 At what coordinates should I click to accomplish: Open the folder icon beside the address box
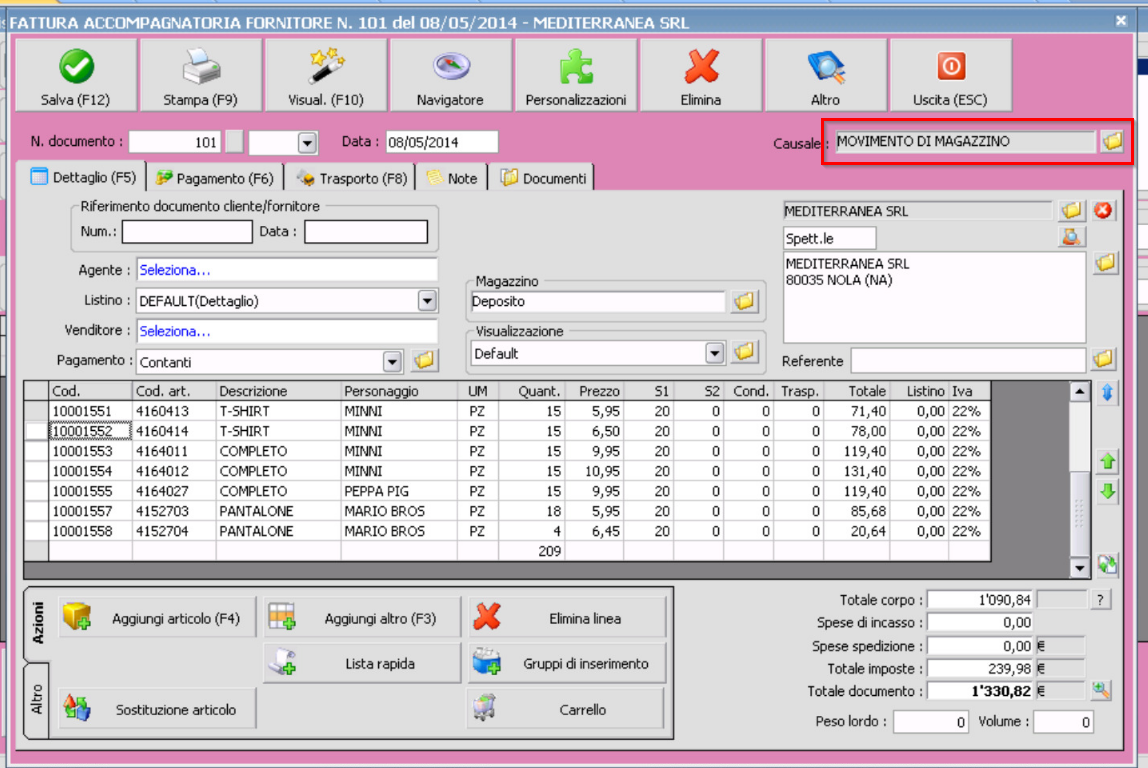click(x=1106, y=263)
